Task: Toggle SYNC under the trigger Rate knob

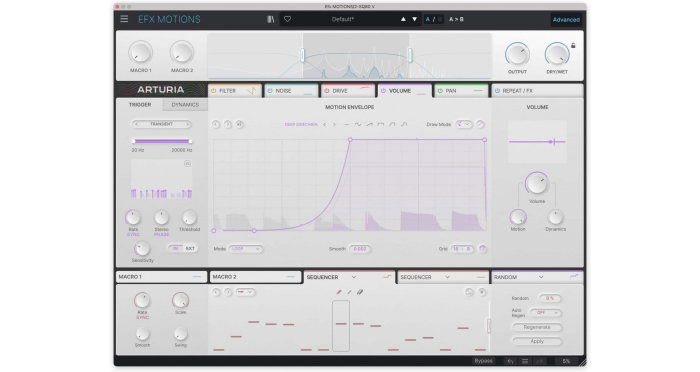Action: pos(133,234)
